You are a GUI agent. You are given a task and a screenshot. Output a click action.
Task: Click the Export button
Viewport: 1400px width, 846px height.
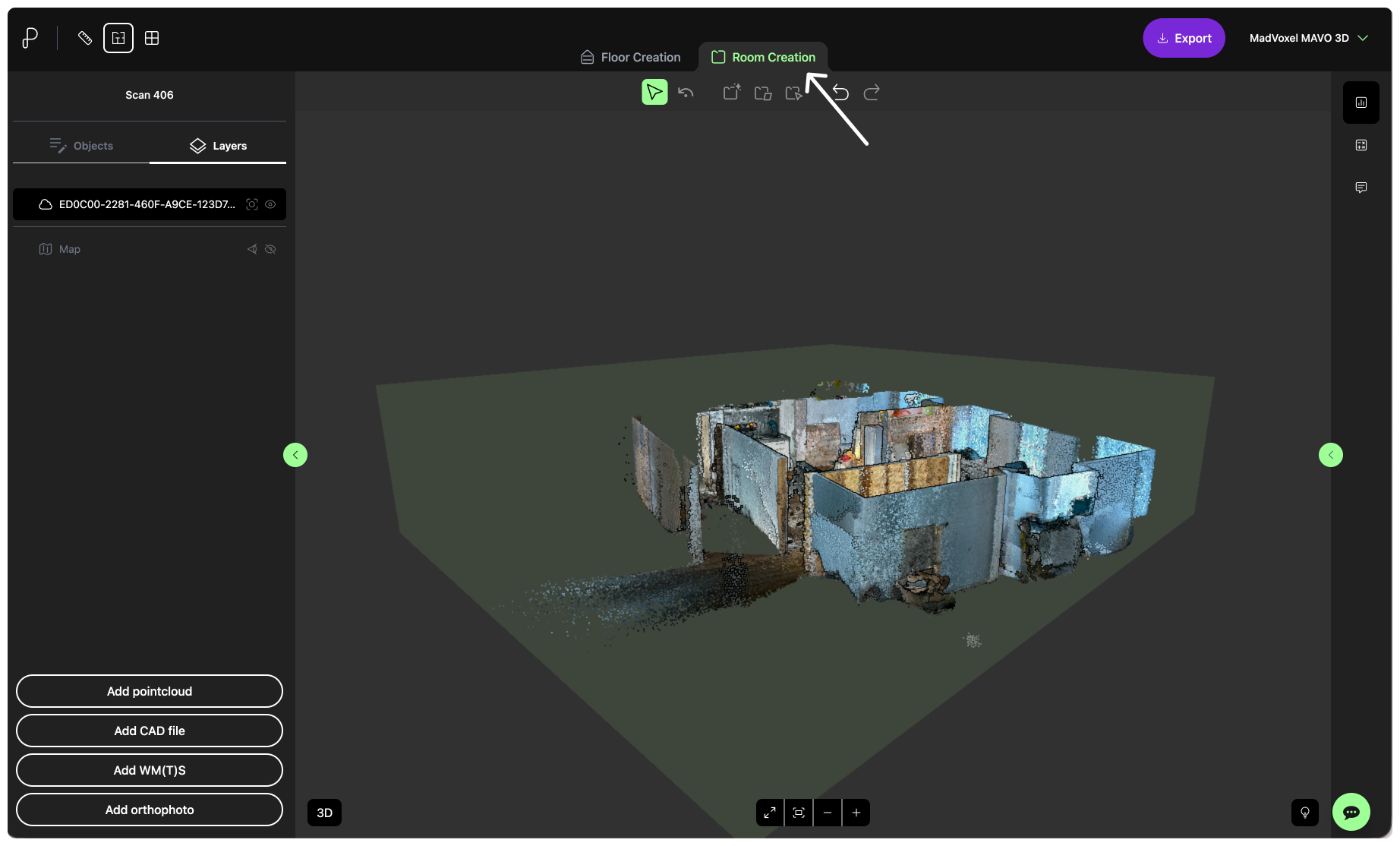click(1184, 38)
